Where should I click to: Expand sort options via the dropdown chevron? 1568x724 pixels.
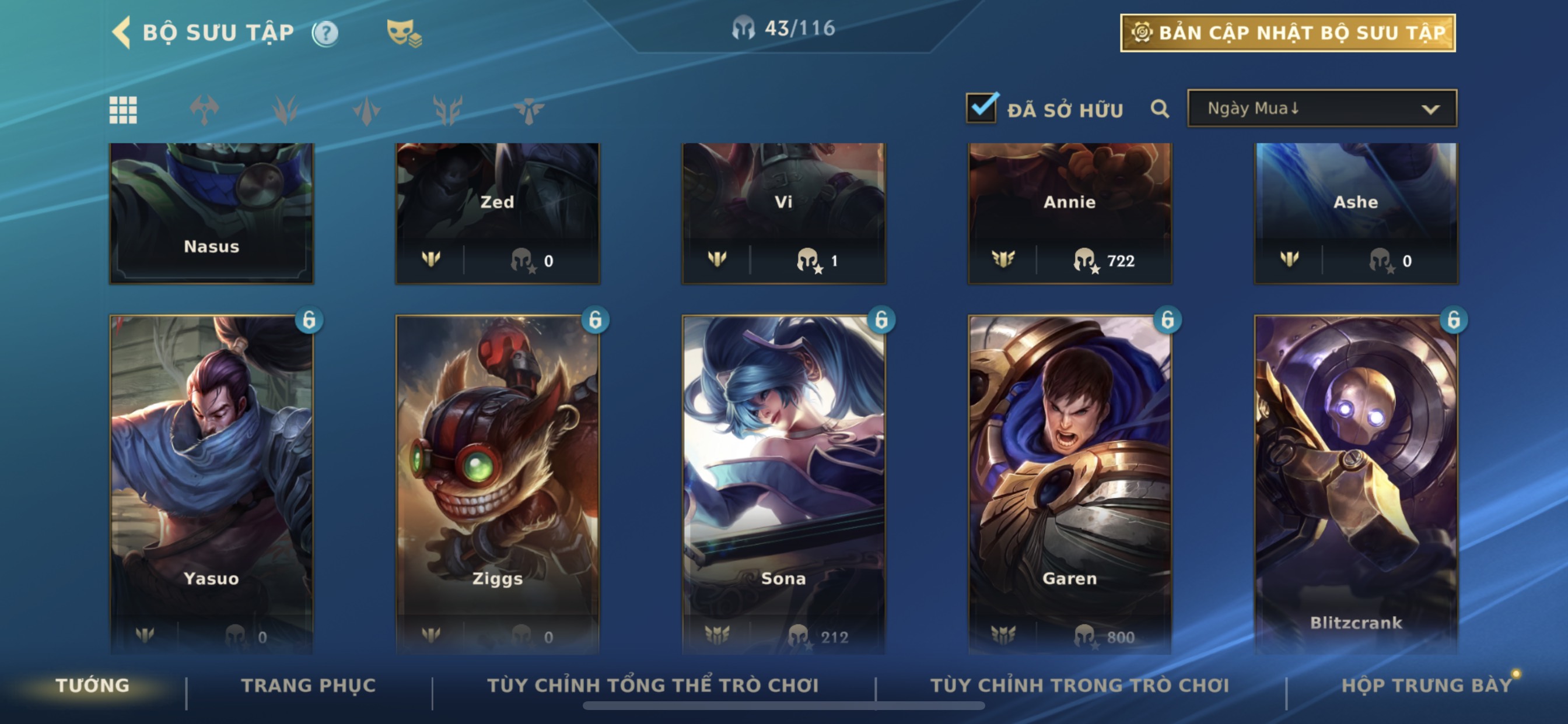pyautogui.click(x=1430, y=110)
